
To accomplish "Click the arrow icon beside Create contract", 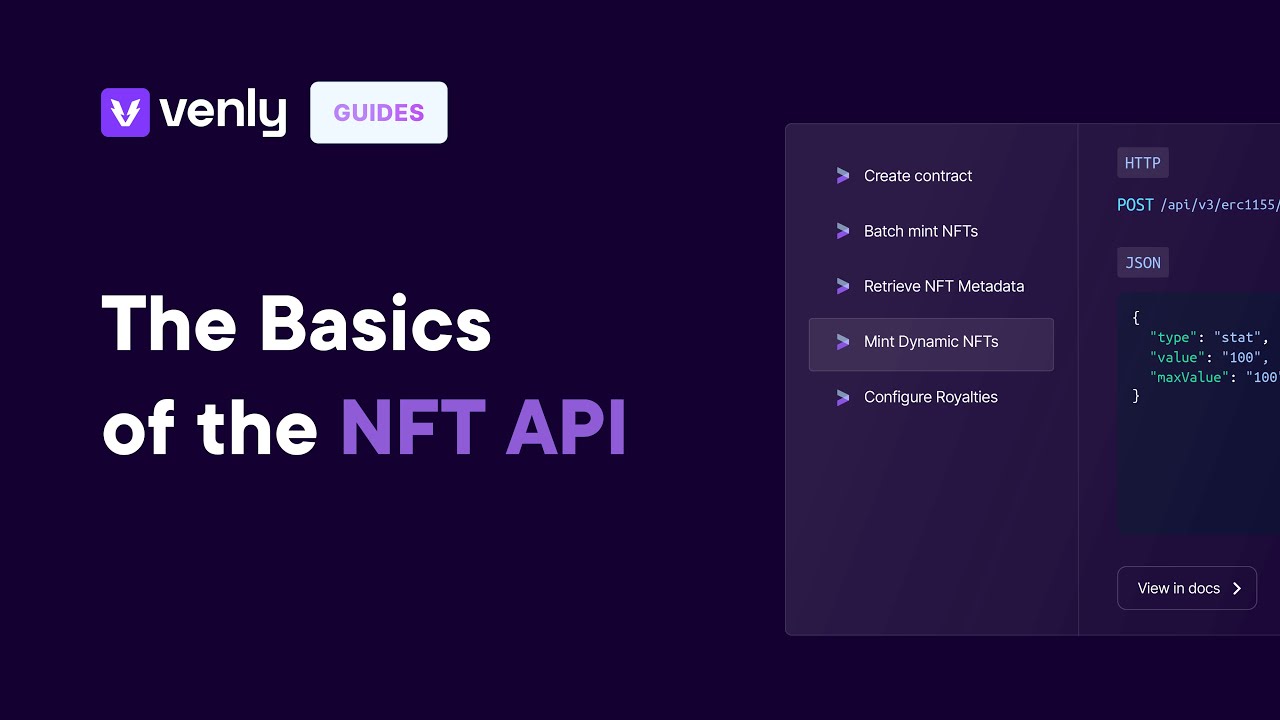I will click(843, 176).
